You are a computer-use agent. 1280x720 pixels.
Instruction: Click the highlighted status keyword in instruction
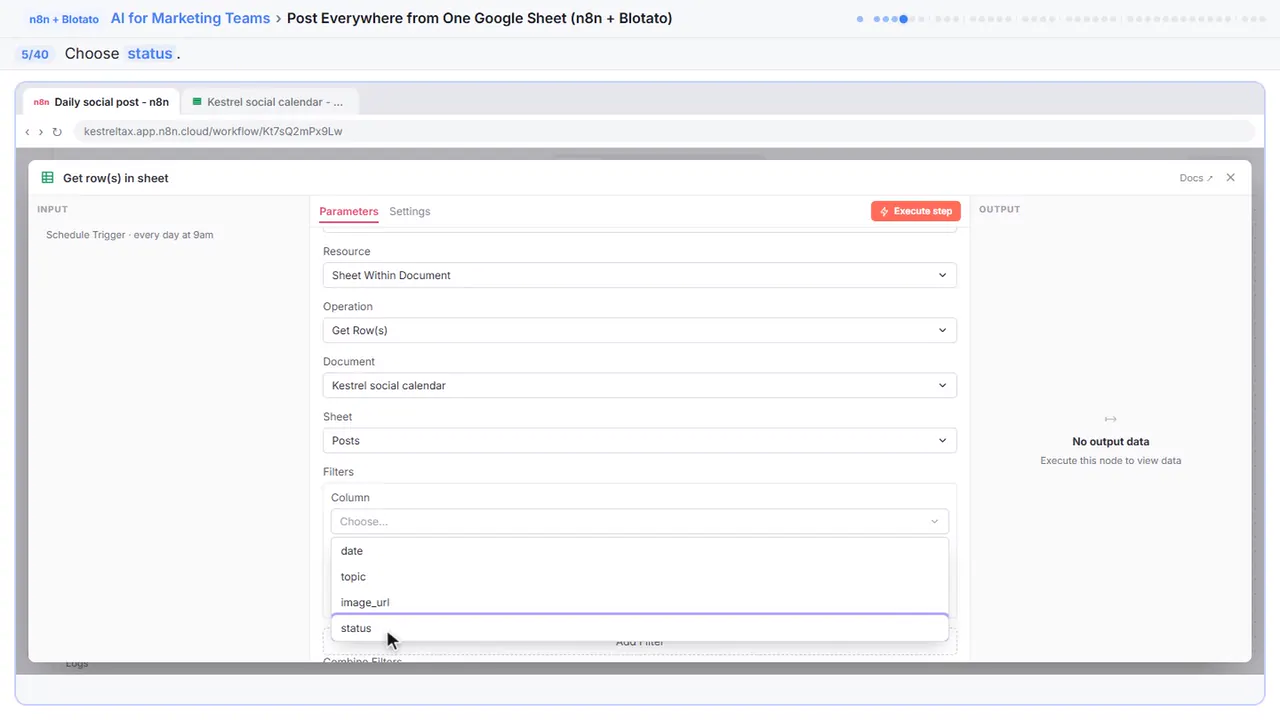[150, 53]
